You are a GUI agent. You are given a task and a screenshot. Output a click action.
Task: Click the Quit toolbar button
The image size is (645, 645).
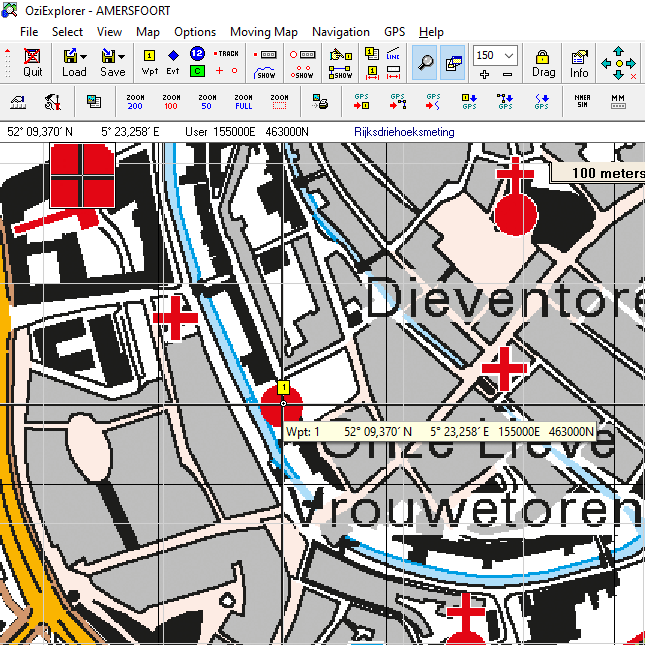33,62
